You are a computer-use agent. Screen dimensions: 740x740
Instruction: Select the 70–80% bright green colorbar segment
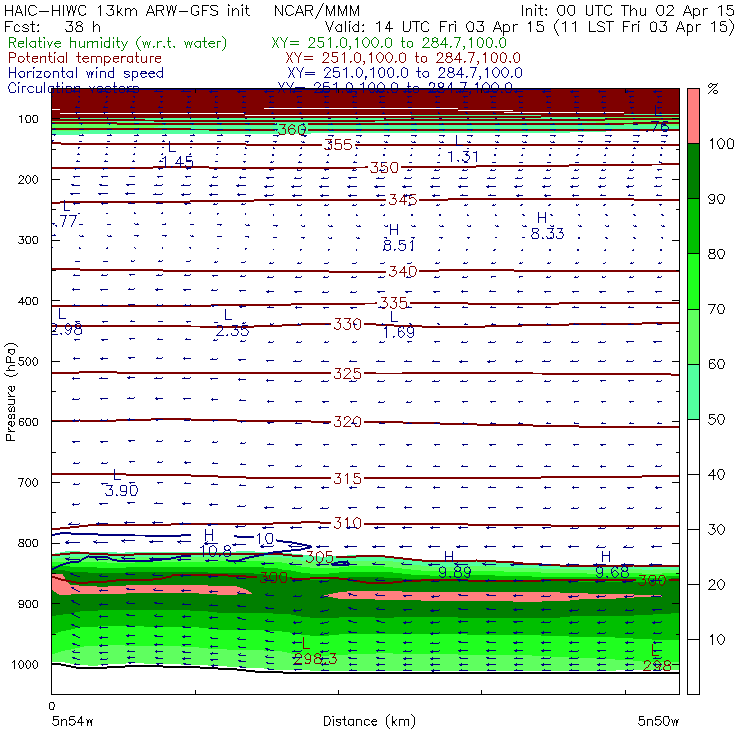693,281
